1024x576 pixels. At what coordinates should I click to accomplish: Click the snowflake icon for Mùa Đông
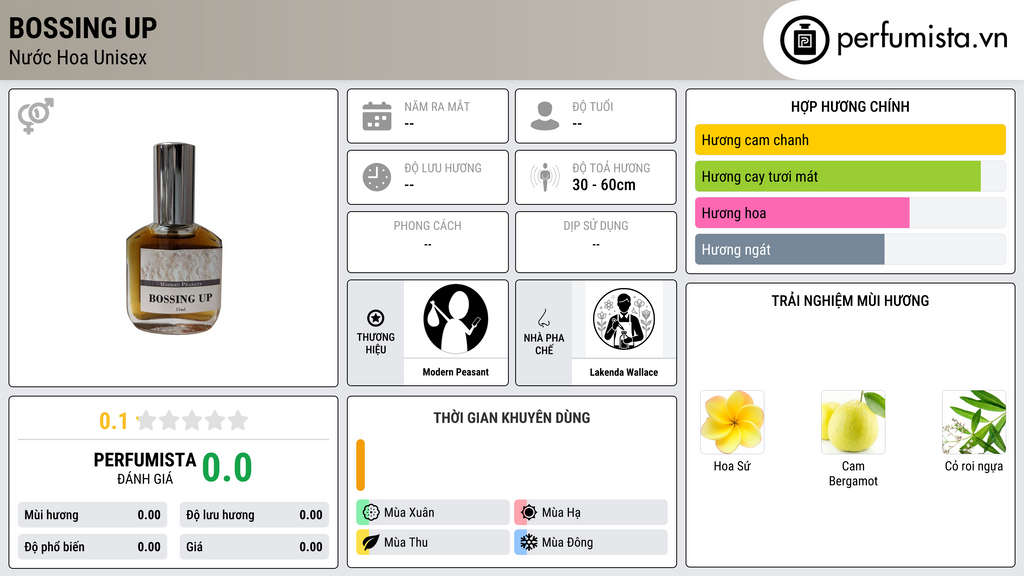[529, 542]
